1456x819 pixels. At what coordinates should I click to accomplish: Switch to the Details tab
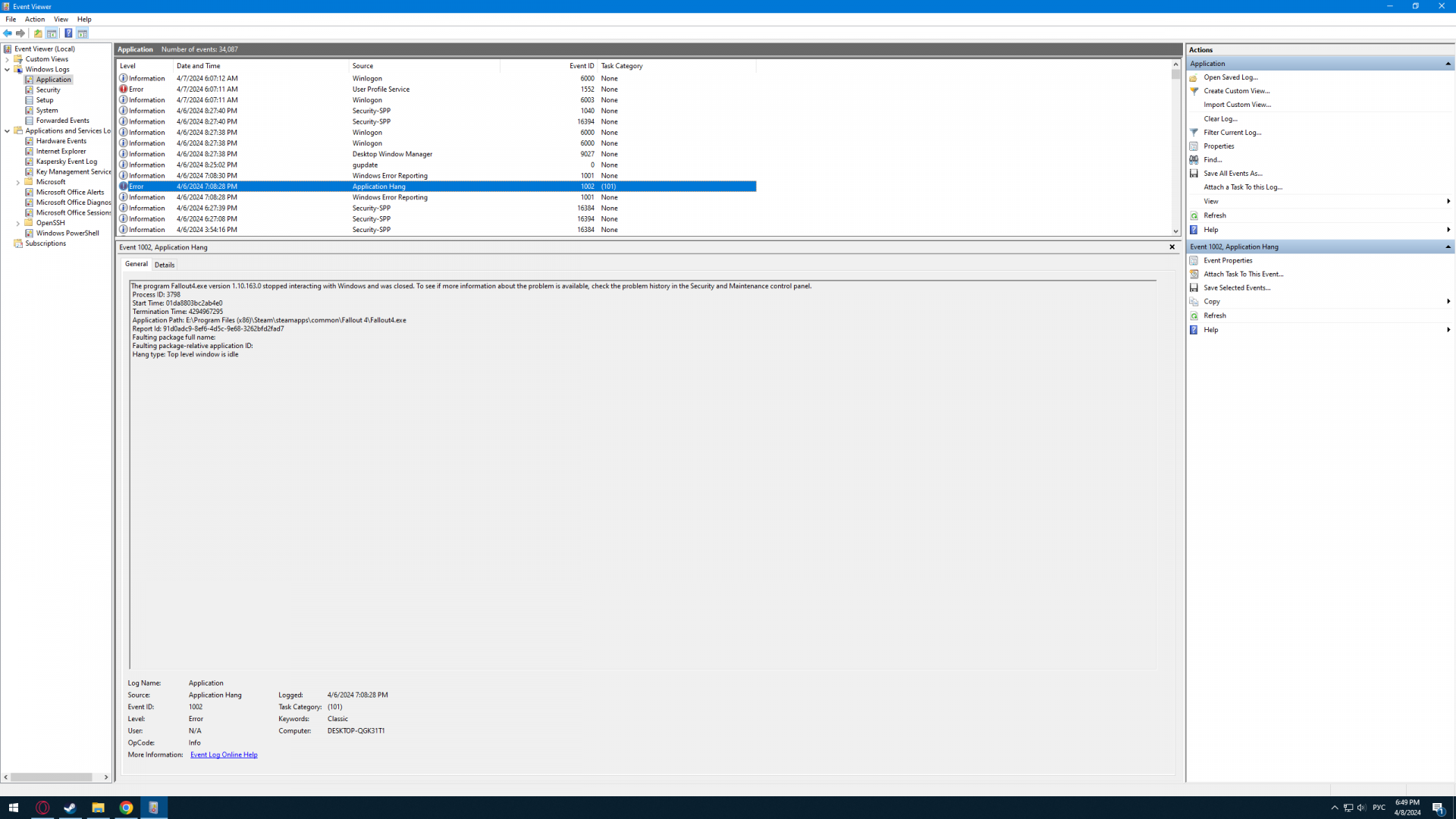165,265
